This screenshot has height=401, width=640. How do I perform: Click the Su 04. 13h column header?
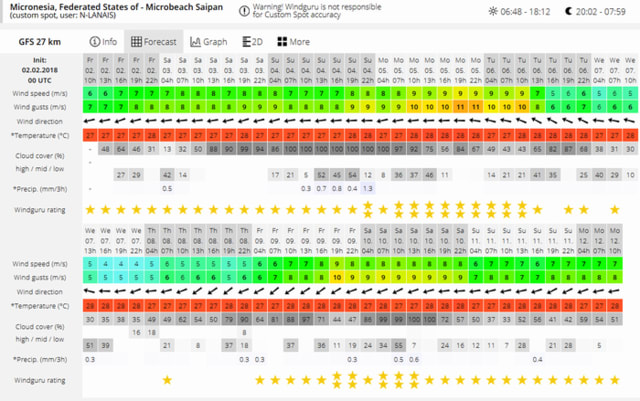pos(321,70)
